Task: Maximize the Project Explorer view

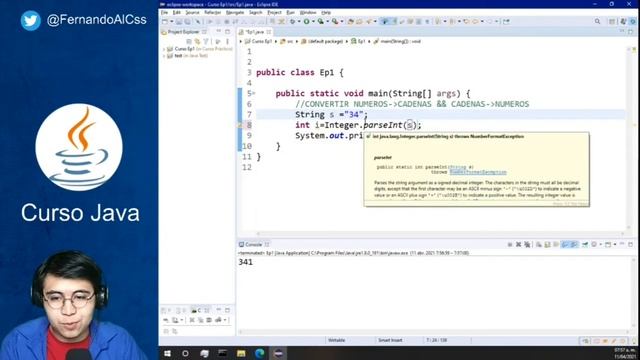Action: click(227, 31)
